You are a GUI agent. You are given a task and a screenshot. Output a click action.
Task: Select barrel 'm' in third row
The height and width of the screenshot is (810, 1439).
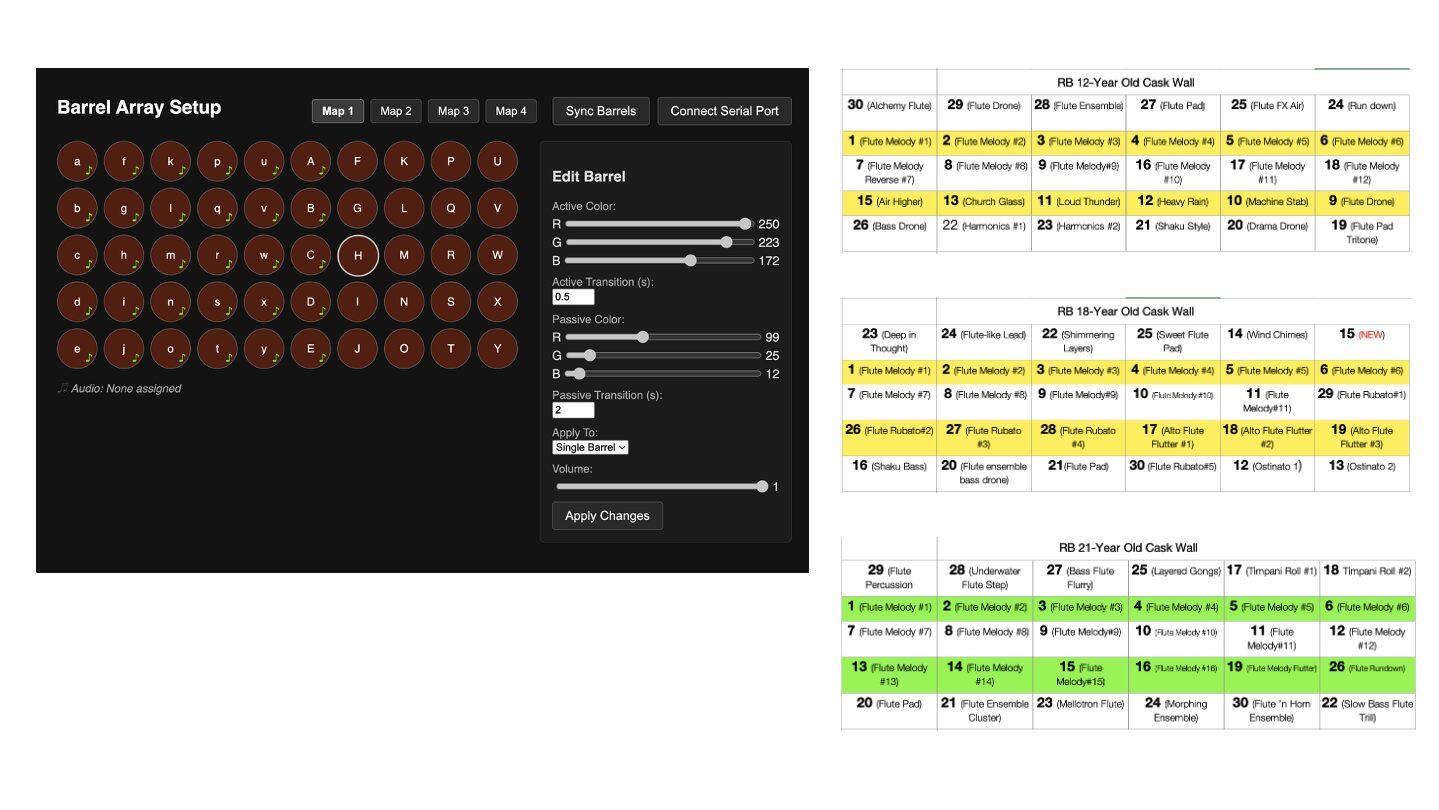(170, 255)
